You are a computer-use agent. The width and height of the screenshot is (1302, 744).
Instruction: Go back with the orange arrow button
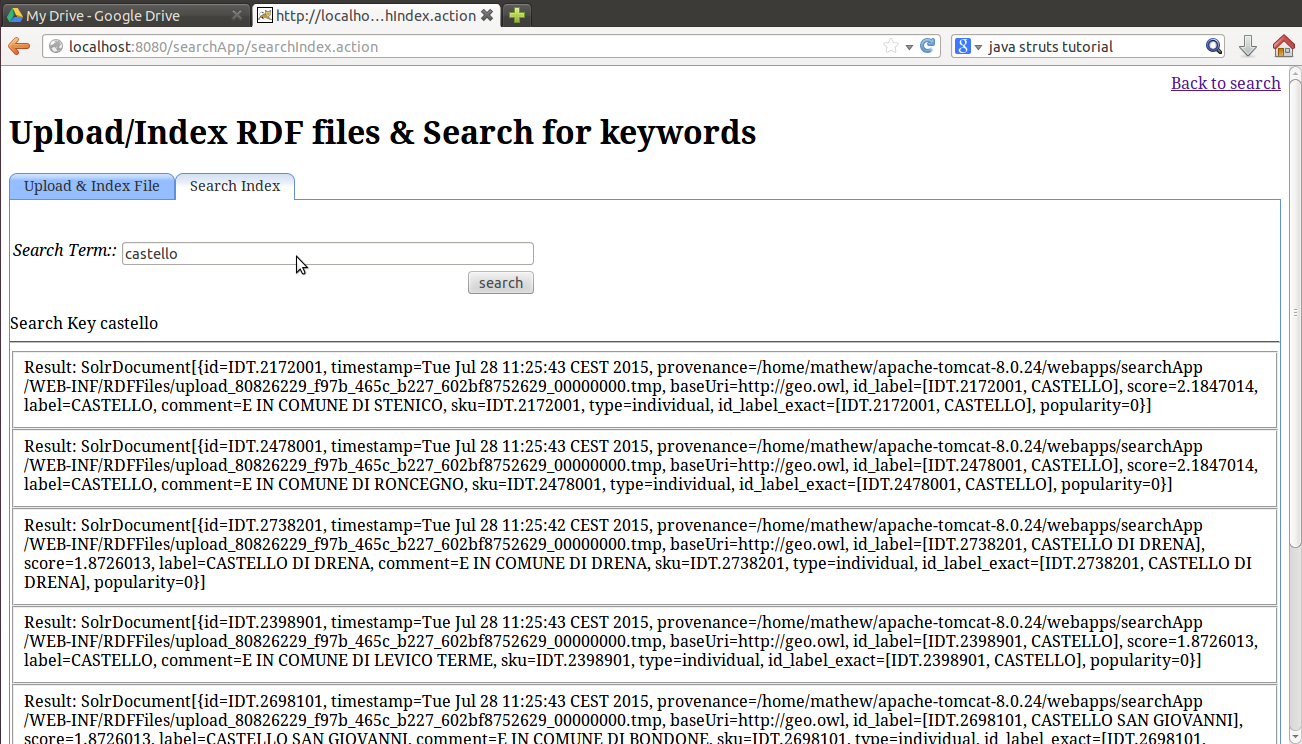(18, 46)
